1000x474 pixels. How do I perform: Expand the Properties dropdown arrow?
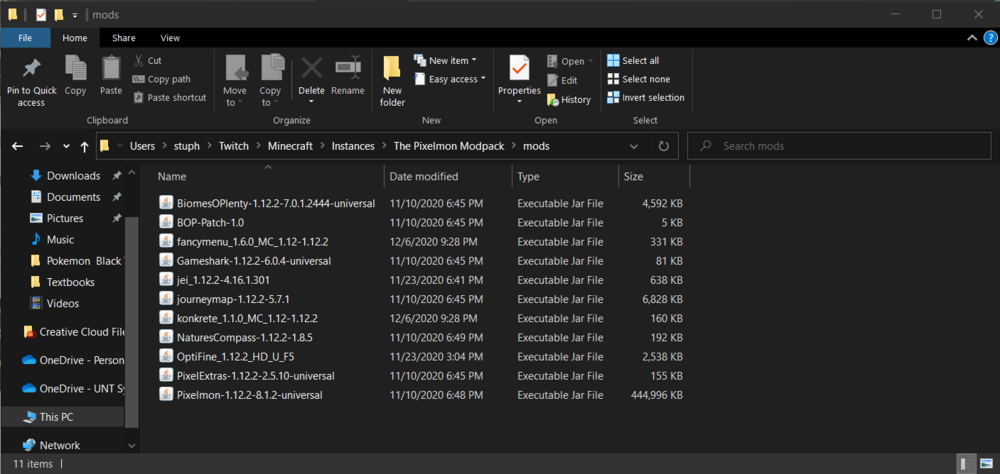tap(519, 101)
